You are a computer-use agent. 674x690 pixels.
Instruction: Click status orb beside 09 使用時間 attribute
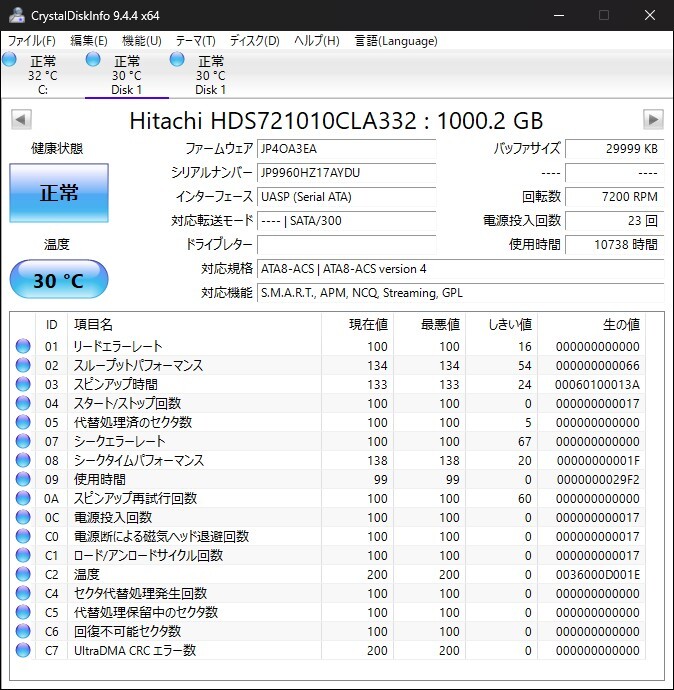(x=23, y=480)
